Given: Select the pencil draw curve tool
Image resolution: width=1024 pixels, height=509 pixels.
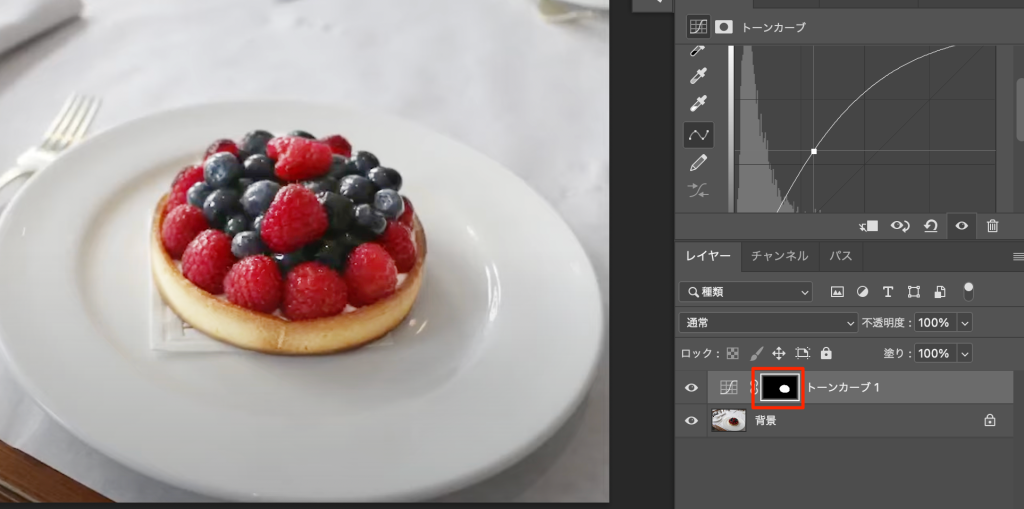Looking at the screenshot, I should 698,163.
